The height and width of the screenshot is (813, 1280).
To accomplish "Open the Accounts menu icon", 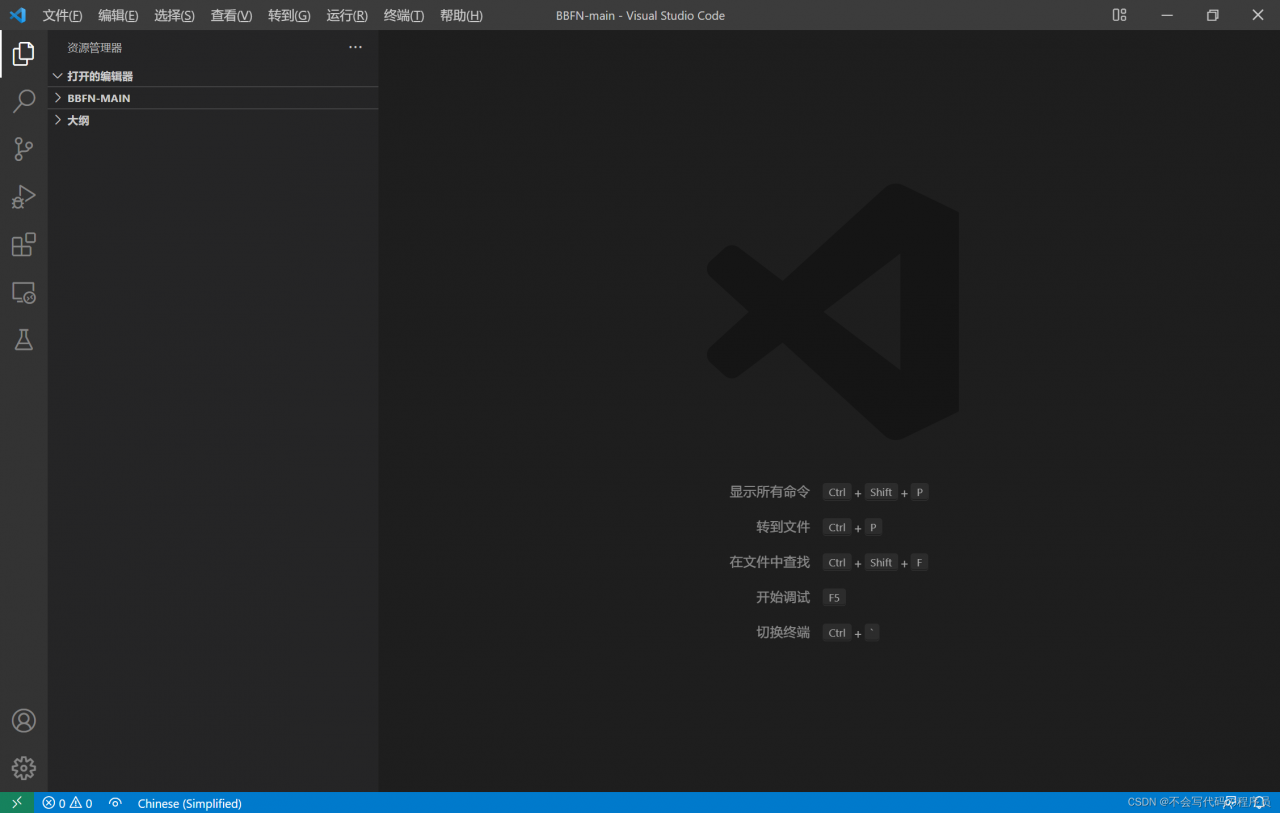I will pyautogui.click(x=24, y=721).
